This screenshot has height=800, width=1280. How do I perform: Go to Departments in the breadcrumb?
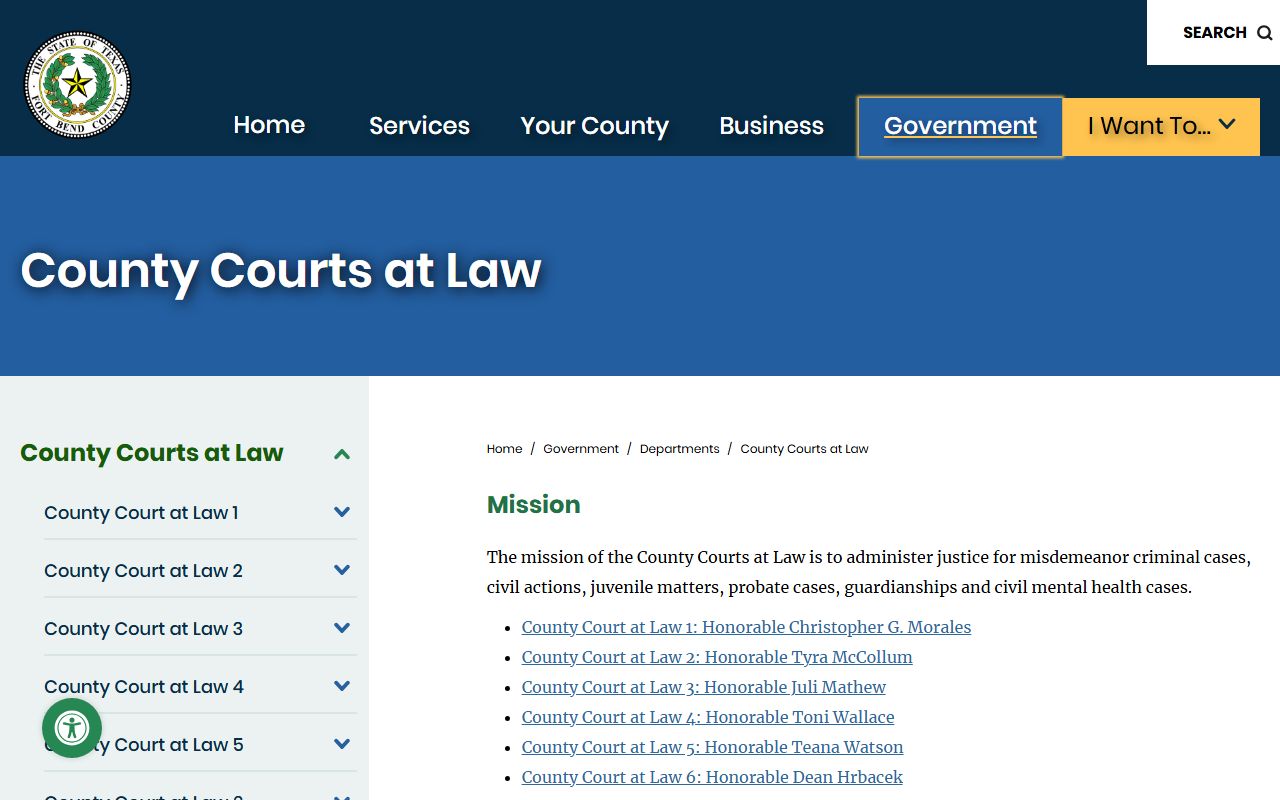[679, 449]
